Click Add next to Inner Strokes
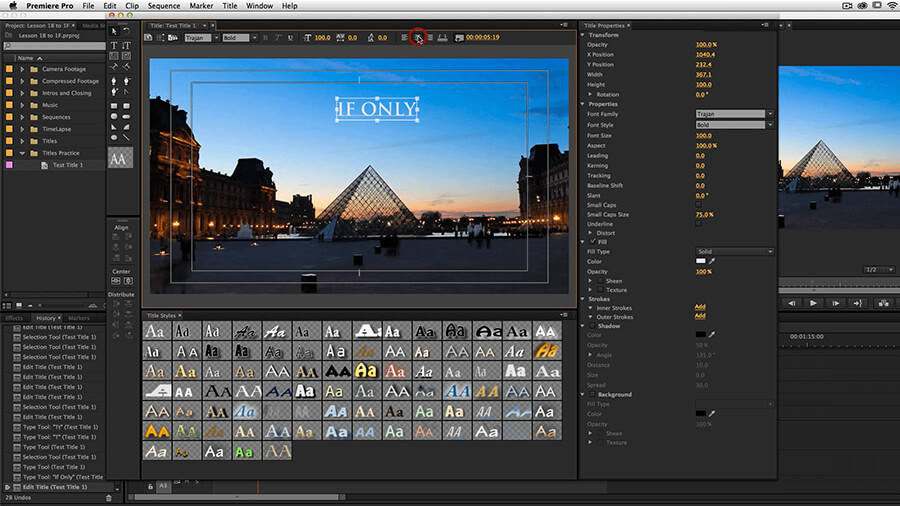 [700, 307]
